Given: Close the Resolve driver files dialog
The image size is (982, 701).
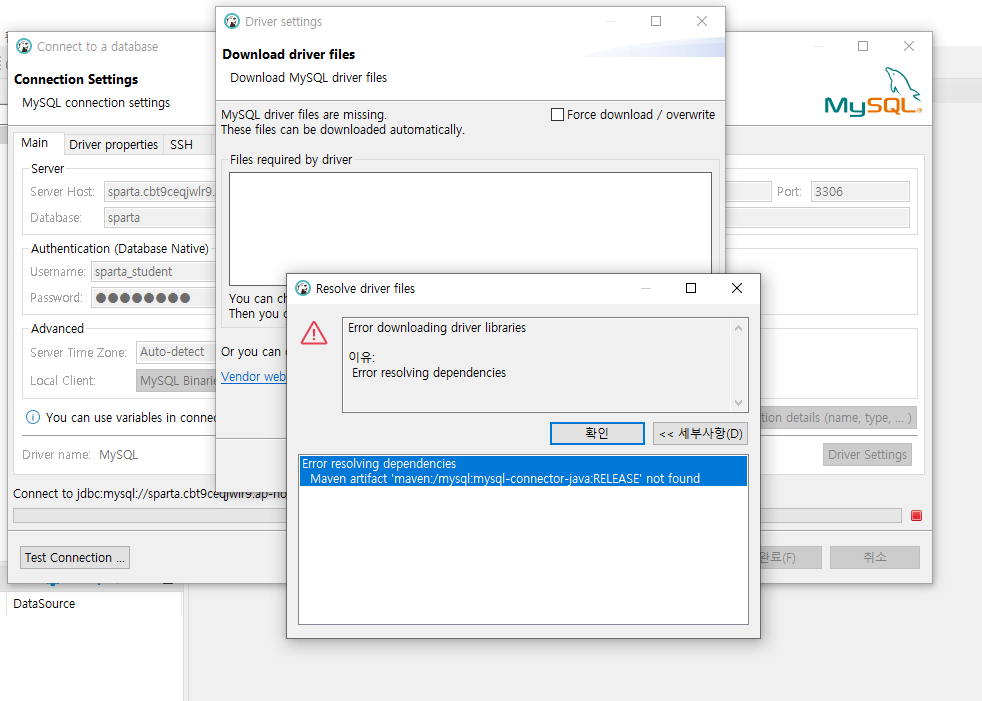Looking at the screenshot, I should pos(737,288).
